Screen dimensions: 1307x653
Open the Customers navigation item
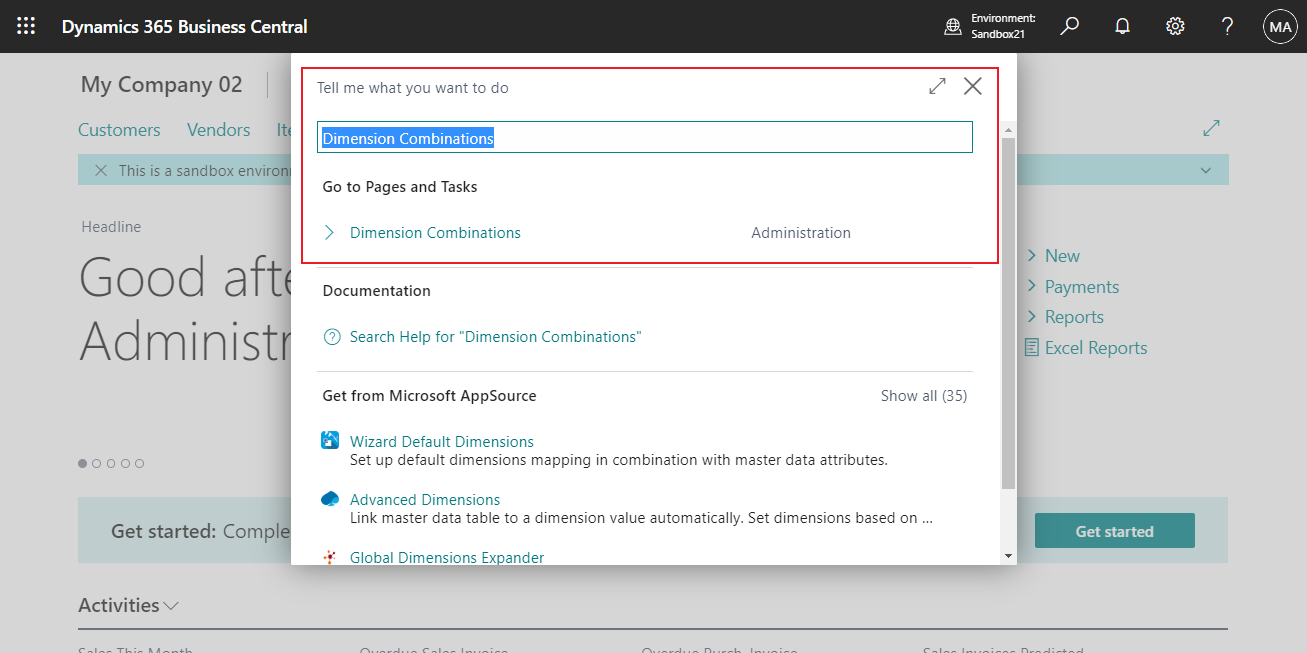point(119,129)
